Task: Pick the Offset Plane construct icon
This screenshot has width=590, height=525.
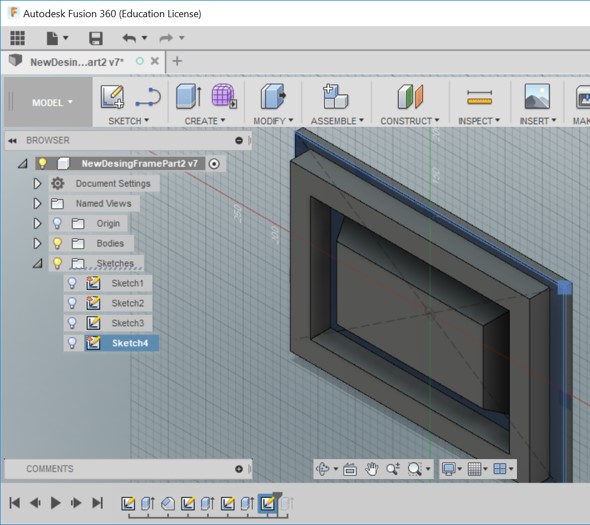Action: pyautogui.click(x=410, y=96)
